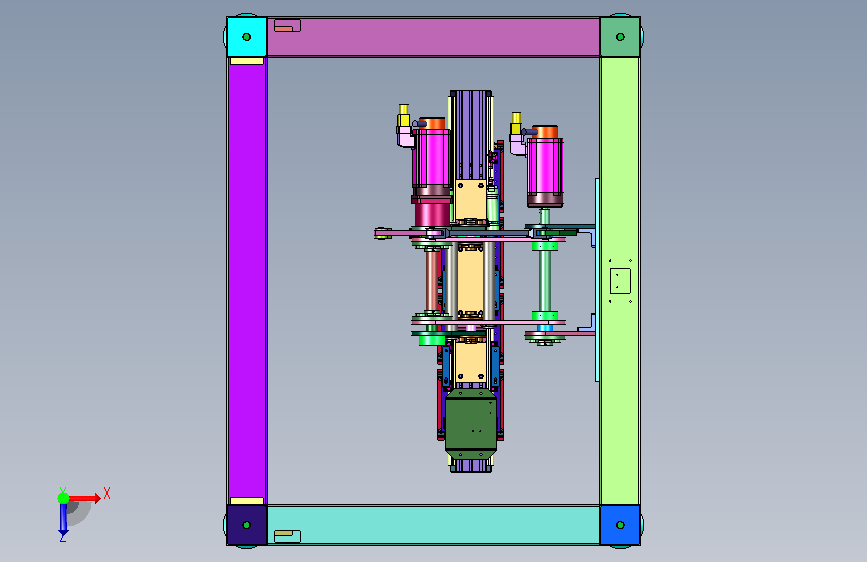This screenshot has width=867, height=562.
Task: Select the yellow connector on left motor
Action: [404, 116]
